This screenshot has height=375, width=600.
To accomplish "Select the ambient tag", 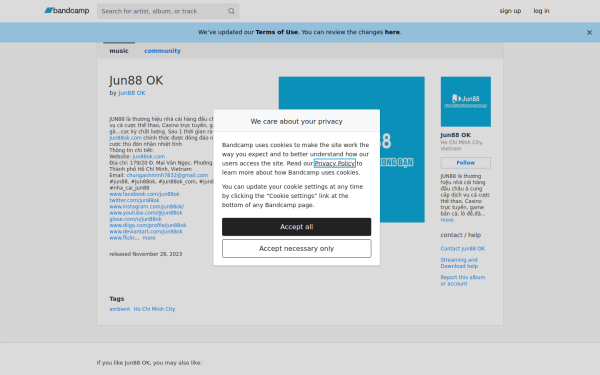I will pos(120,309).
